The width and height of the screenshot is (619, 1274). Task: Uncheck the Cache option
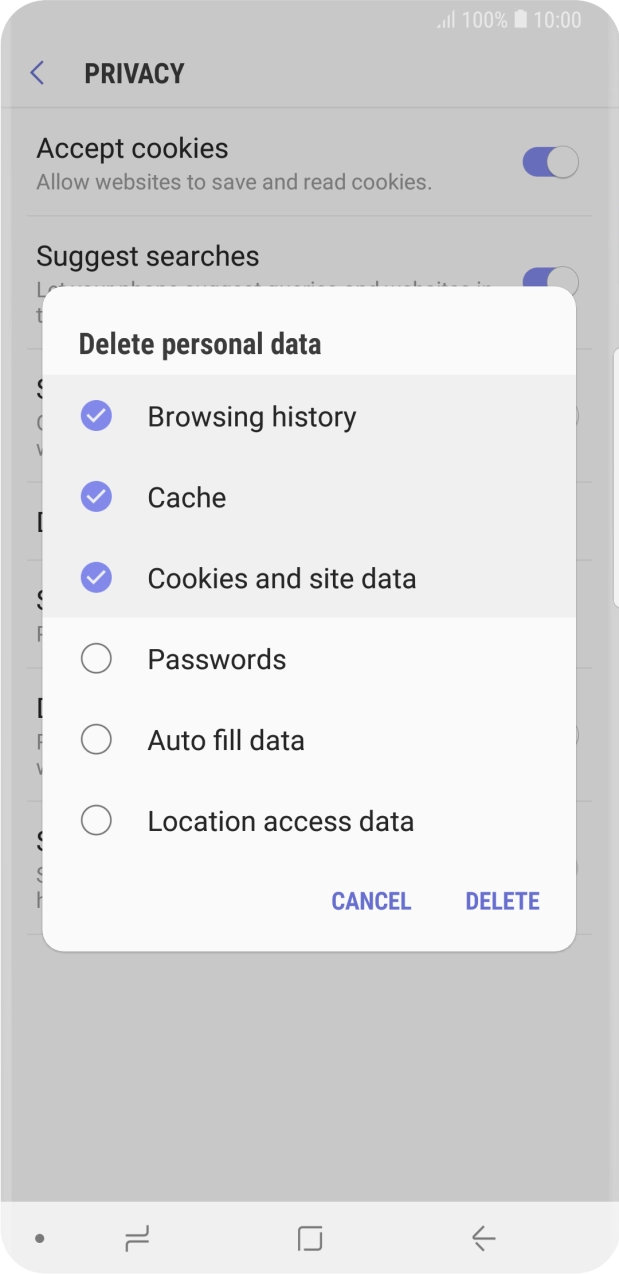click(x=96, y=497)
